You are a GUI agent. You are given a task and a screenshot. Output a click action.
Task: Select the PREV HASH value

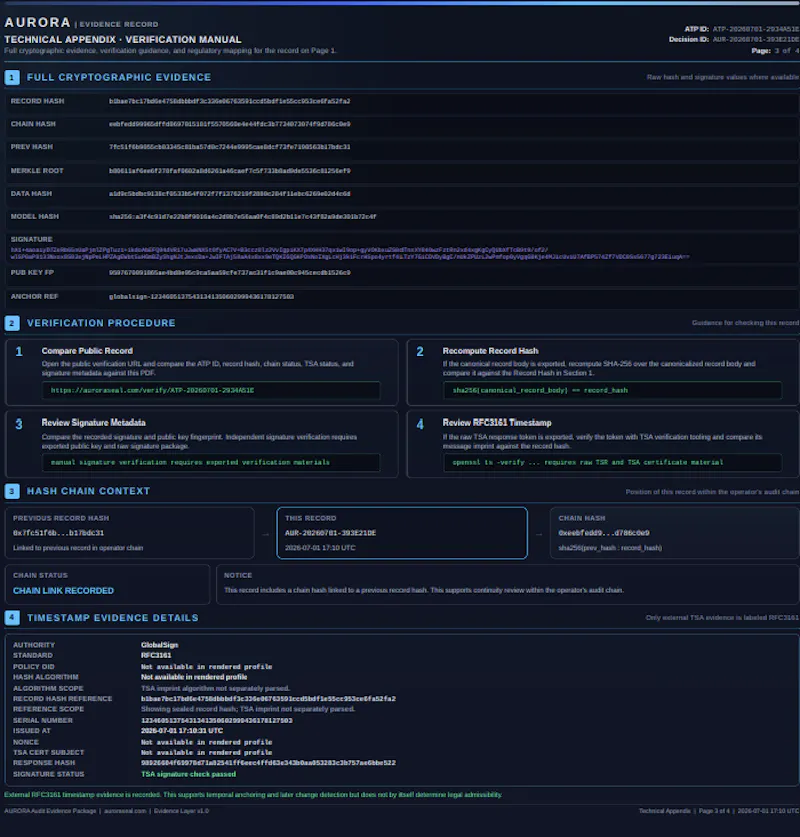229,147
